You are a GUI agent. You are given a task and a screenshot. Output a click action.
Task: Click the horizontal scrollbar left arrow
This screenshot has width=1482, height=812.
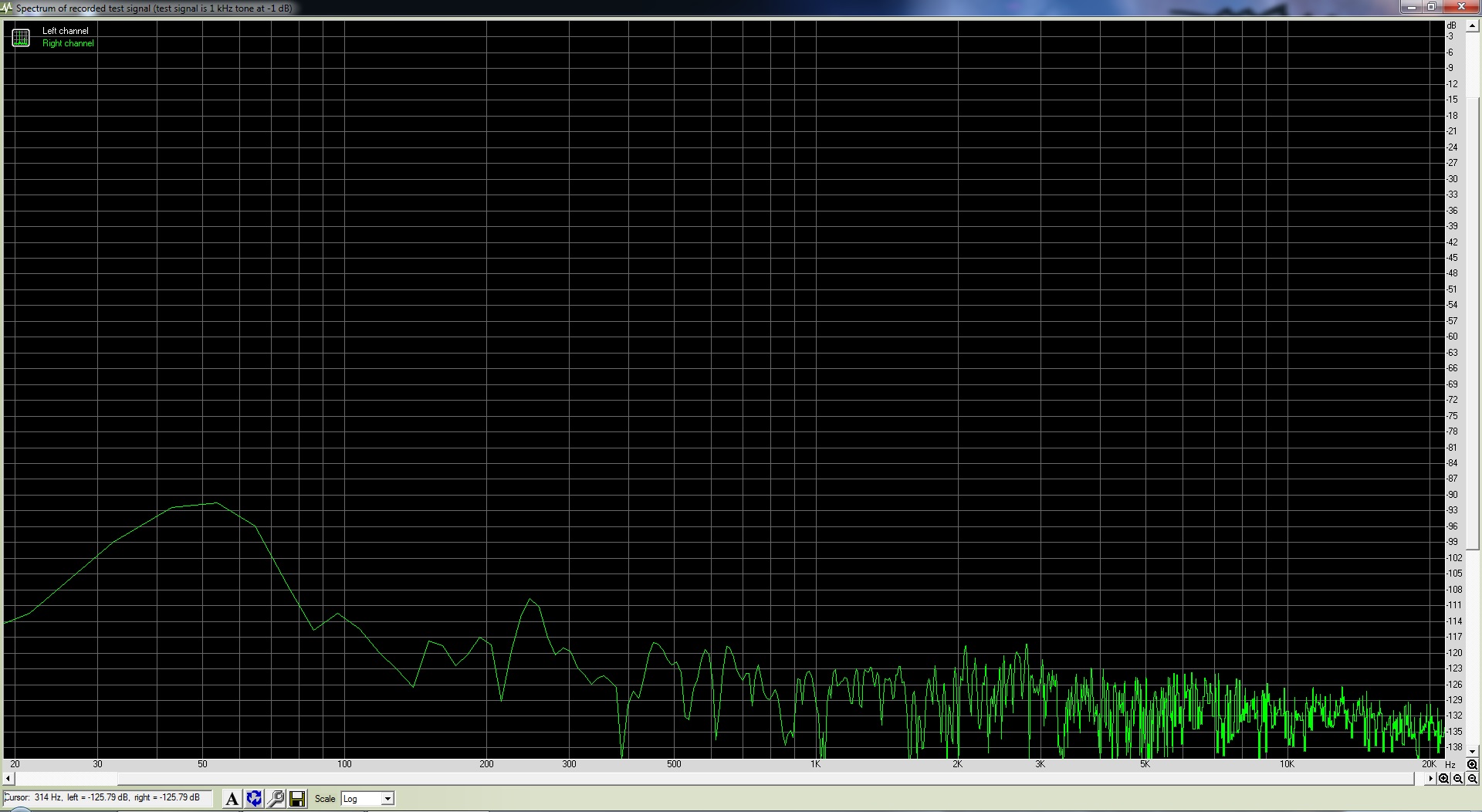tap(8, 778)
